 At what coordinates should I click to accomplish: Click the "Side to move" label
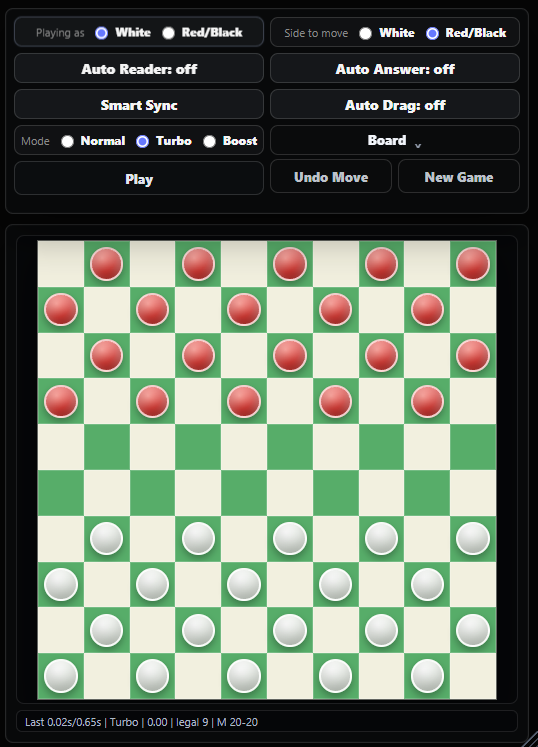[316, 33]
